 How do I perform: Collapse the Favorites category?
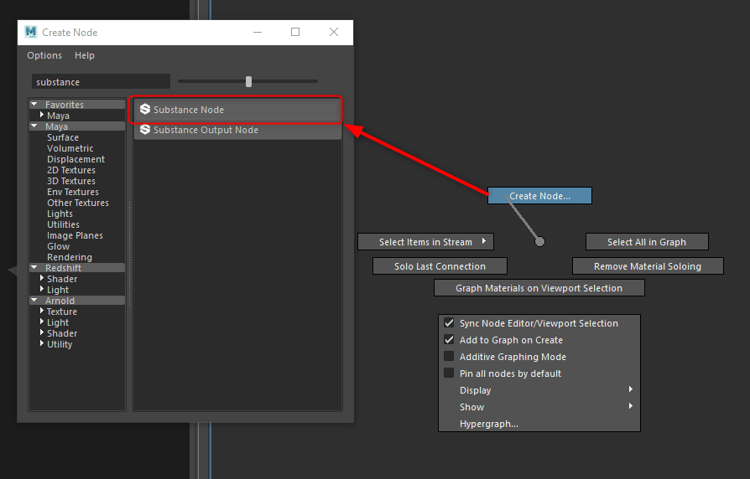[x=34, y=104]
